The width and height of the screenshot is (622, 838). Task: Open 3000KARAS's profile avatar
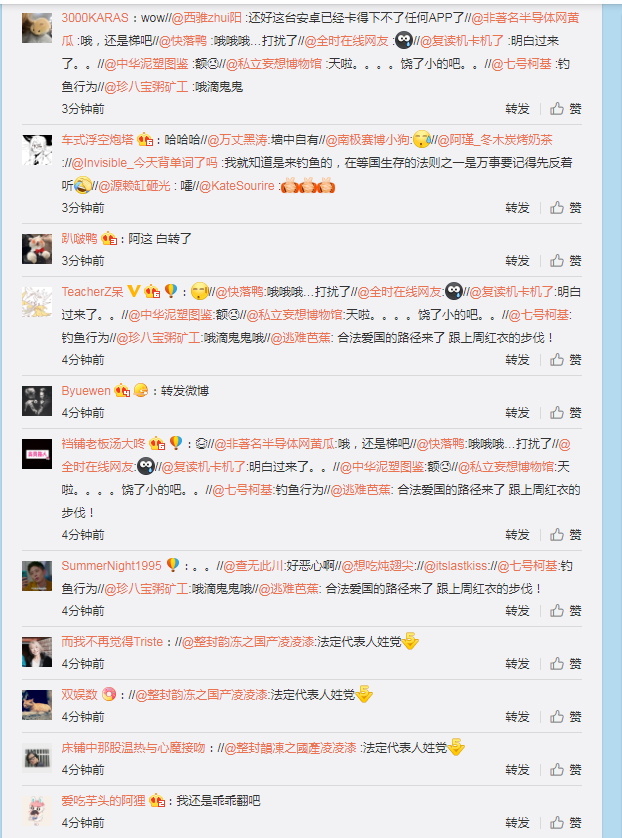tap(37, 28)
